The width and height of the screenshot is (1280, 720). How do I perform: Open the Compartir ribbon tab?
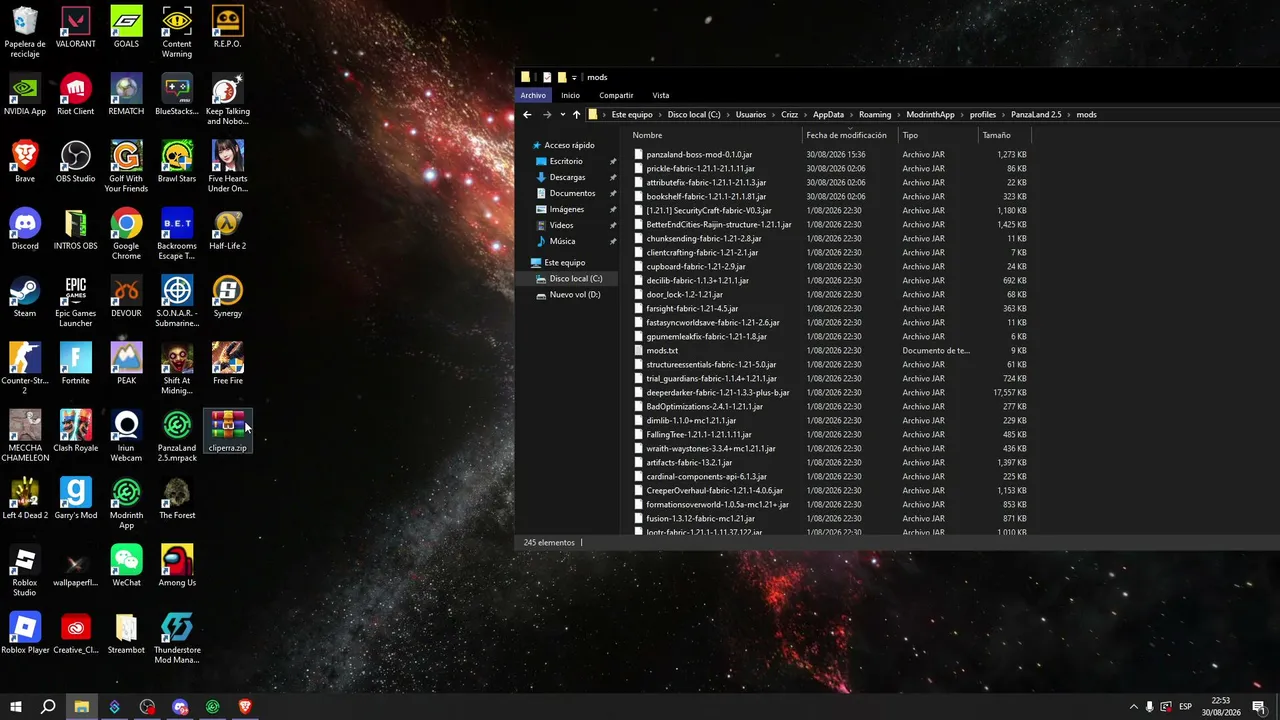pyautogui.click(x=616, y=95)
